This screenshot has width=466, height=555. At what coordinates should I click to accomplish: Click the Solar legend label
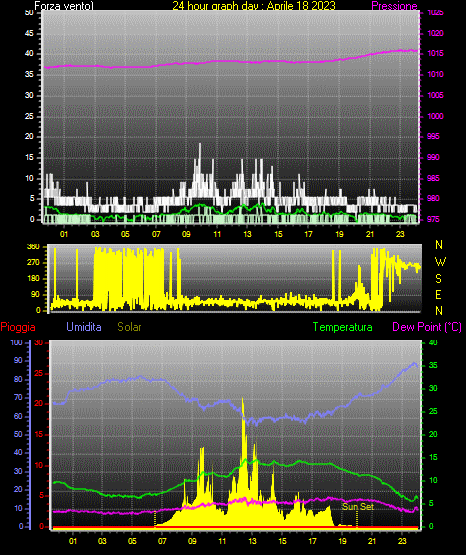tap(130, 327)
